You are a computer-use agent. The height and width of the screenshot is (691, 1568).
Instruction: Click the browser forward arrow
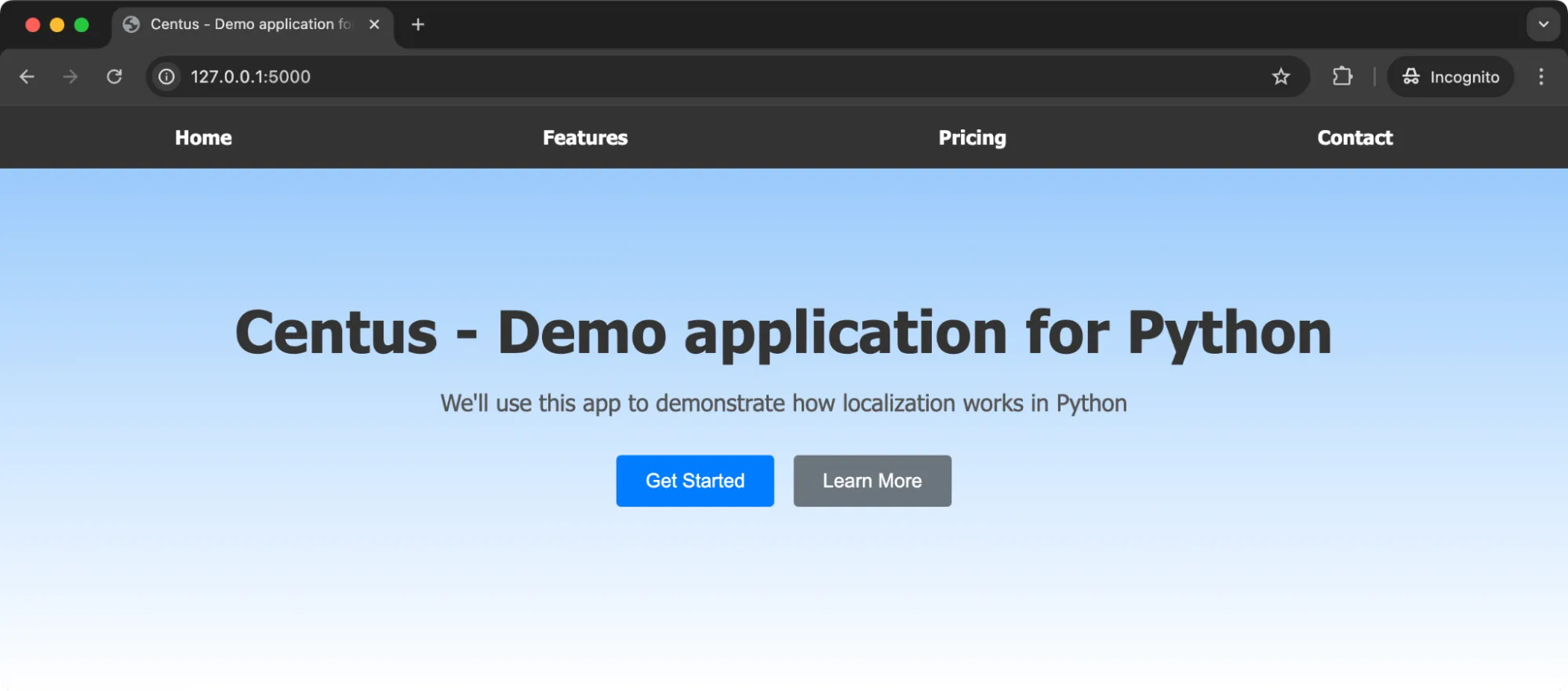[71, 77]
